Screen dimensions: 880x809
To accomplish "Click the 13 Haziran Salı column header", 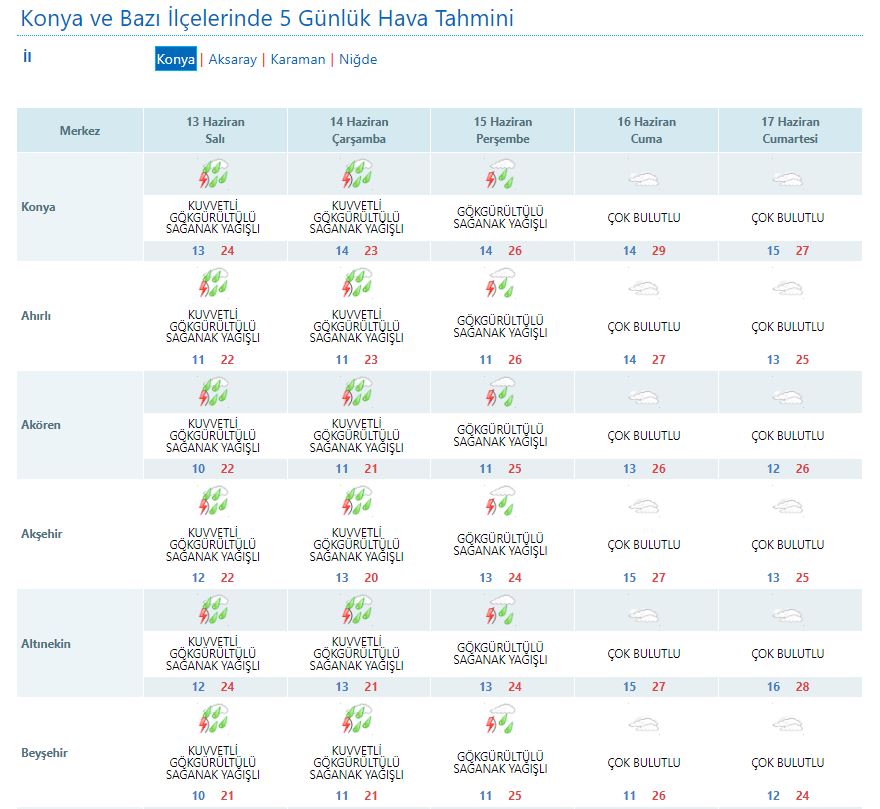I will (x=215, y=131).
